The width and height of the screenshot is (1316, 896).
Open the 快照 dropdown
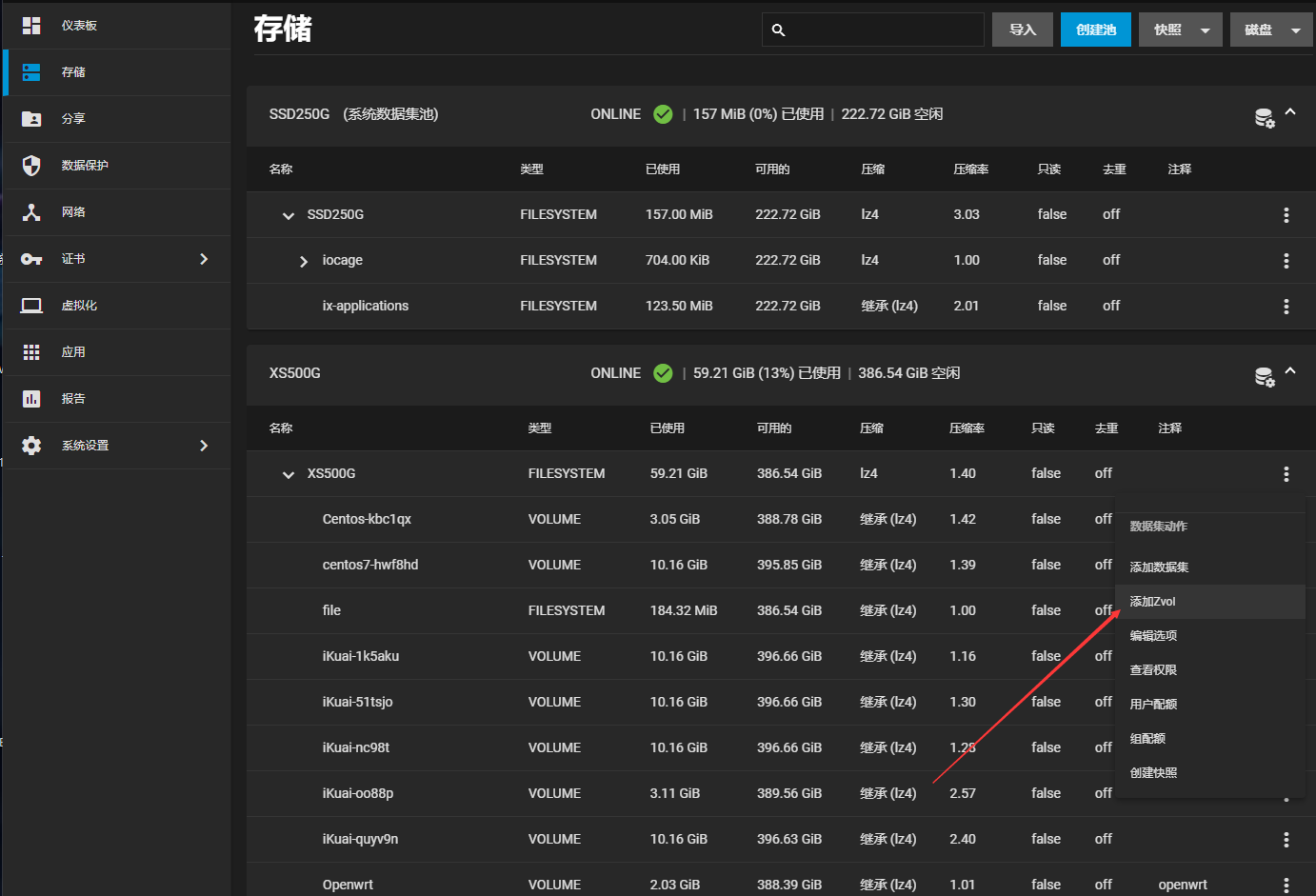click(x=1180, y=30)
